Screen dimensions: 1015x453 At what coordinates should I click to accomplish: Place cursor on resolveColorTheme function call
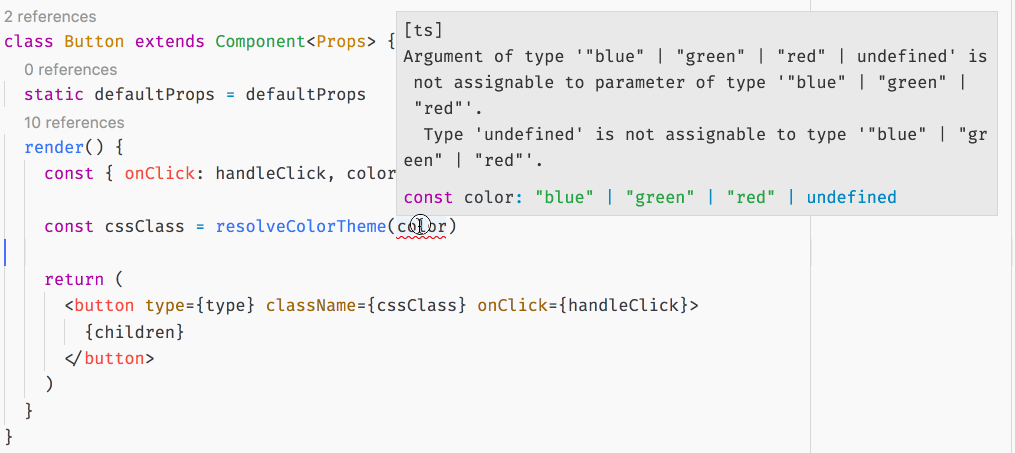coord(301,226)
